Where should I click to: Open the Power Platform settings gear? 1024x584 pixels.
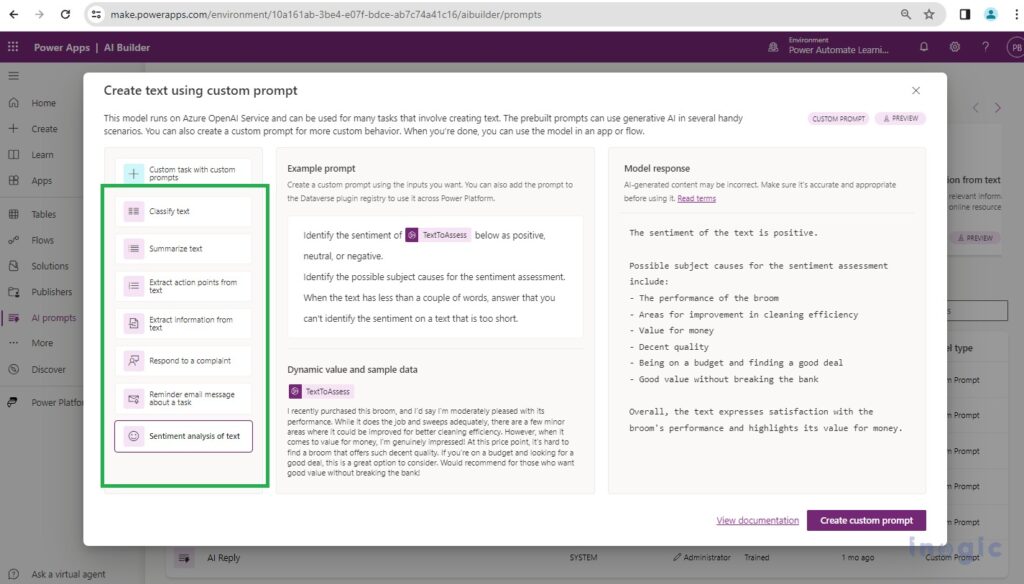[954, 47]
